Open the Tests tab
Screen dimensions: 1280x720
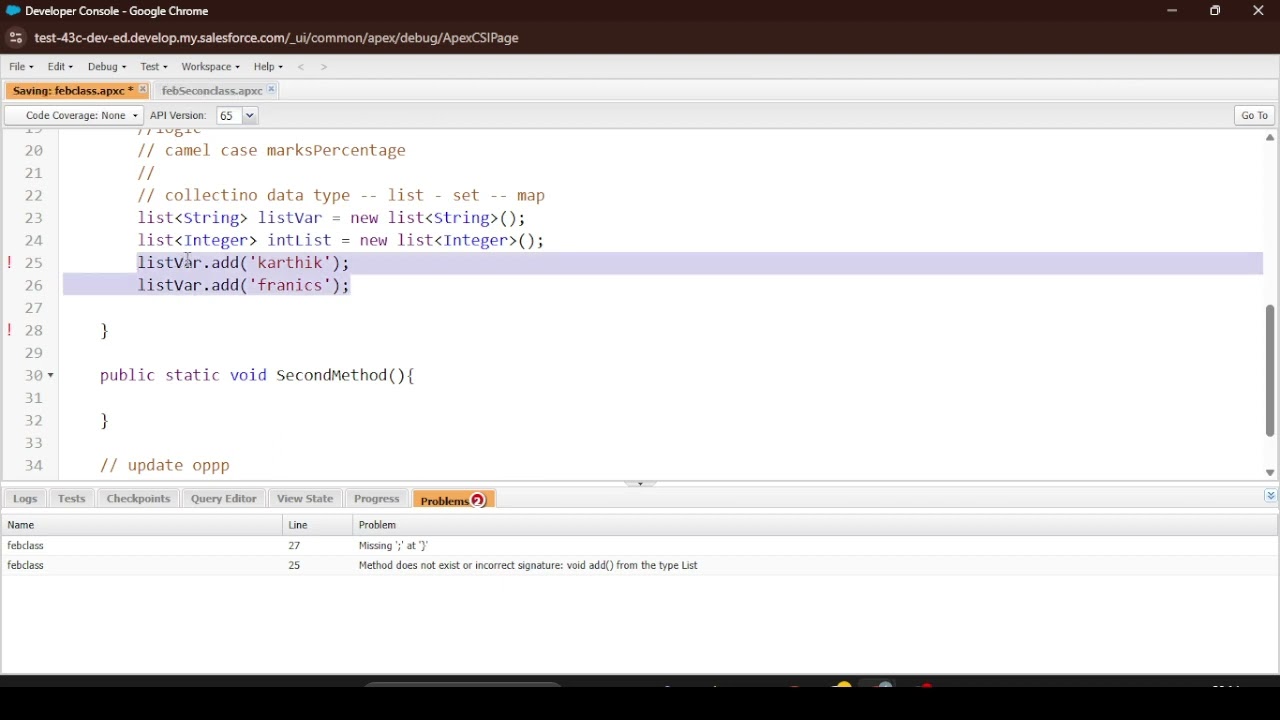pyautogui.click(x=71, y=499)
